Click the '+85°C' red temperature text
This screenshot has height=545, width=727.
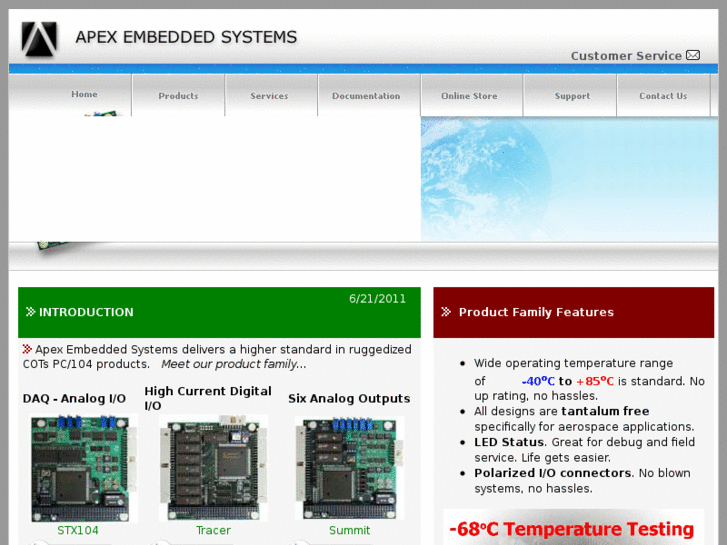point(594,381)
